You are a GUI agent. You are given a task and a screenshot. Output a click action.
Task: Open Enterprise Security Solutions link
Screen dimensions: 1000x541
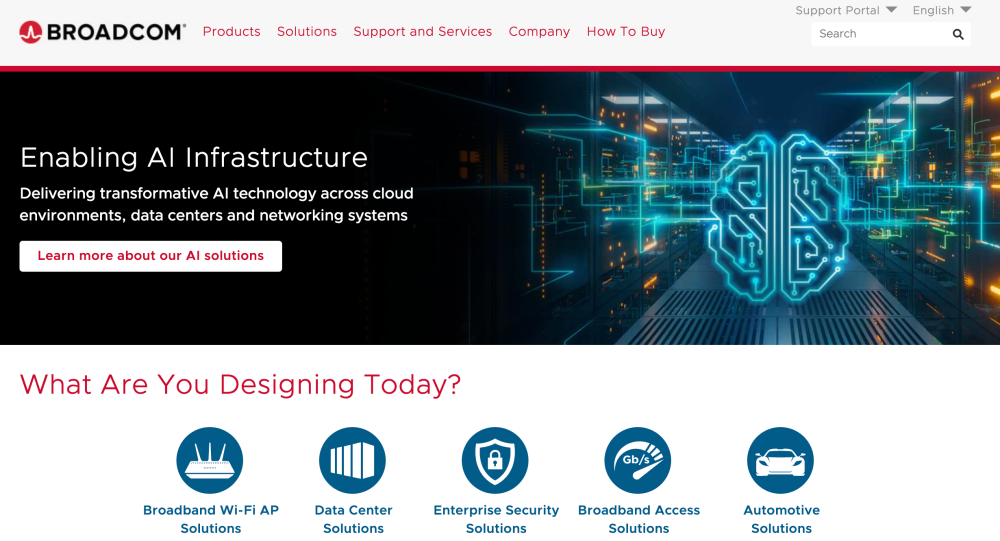point(496,519)
